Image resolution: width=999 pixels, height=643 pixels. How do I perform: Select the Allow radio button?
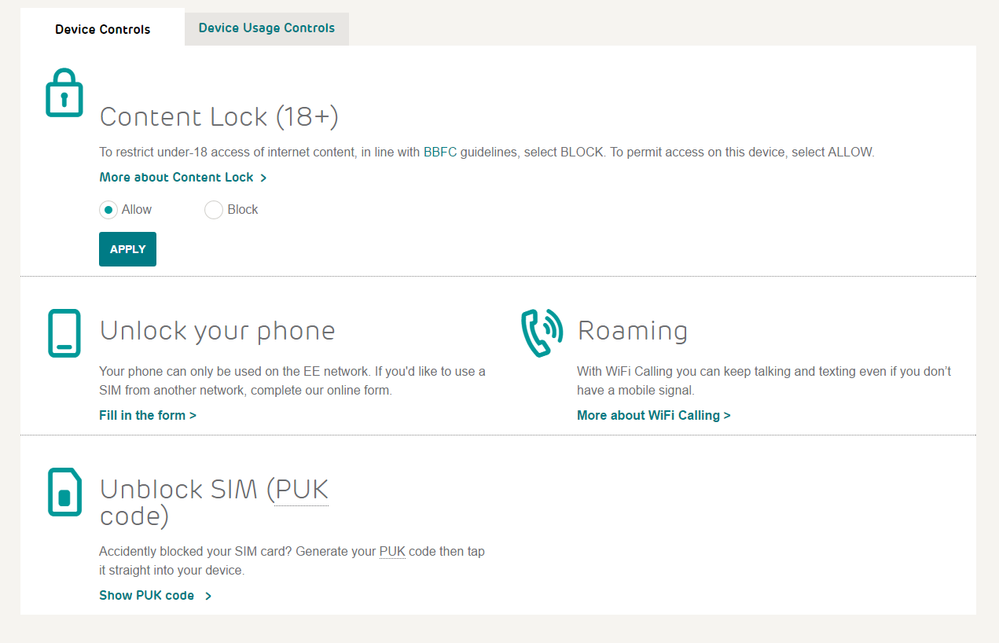tap(108, 210)
